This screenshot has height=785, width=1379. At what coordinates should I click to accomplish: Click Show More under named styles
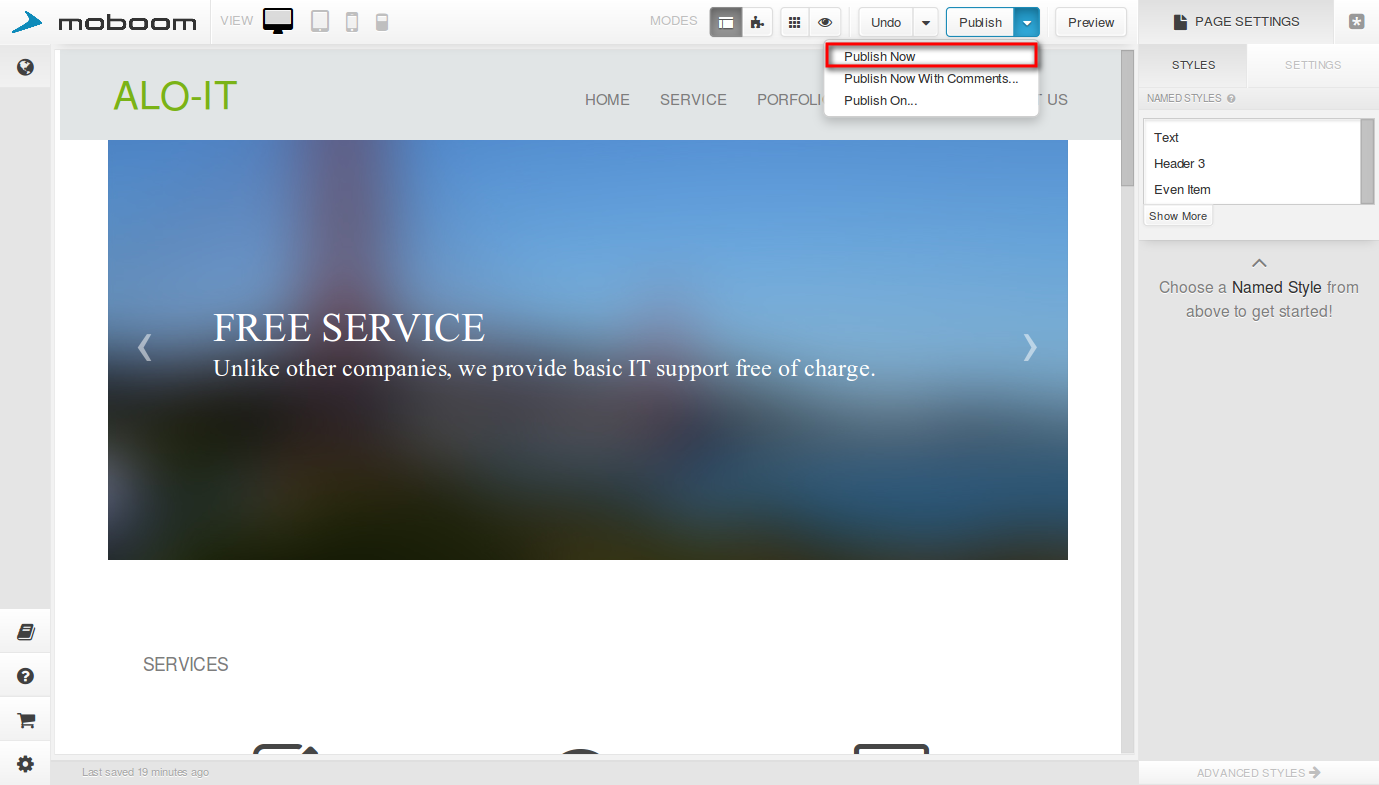(1178, 216)
